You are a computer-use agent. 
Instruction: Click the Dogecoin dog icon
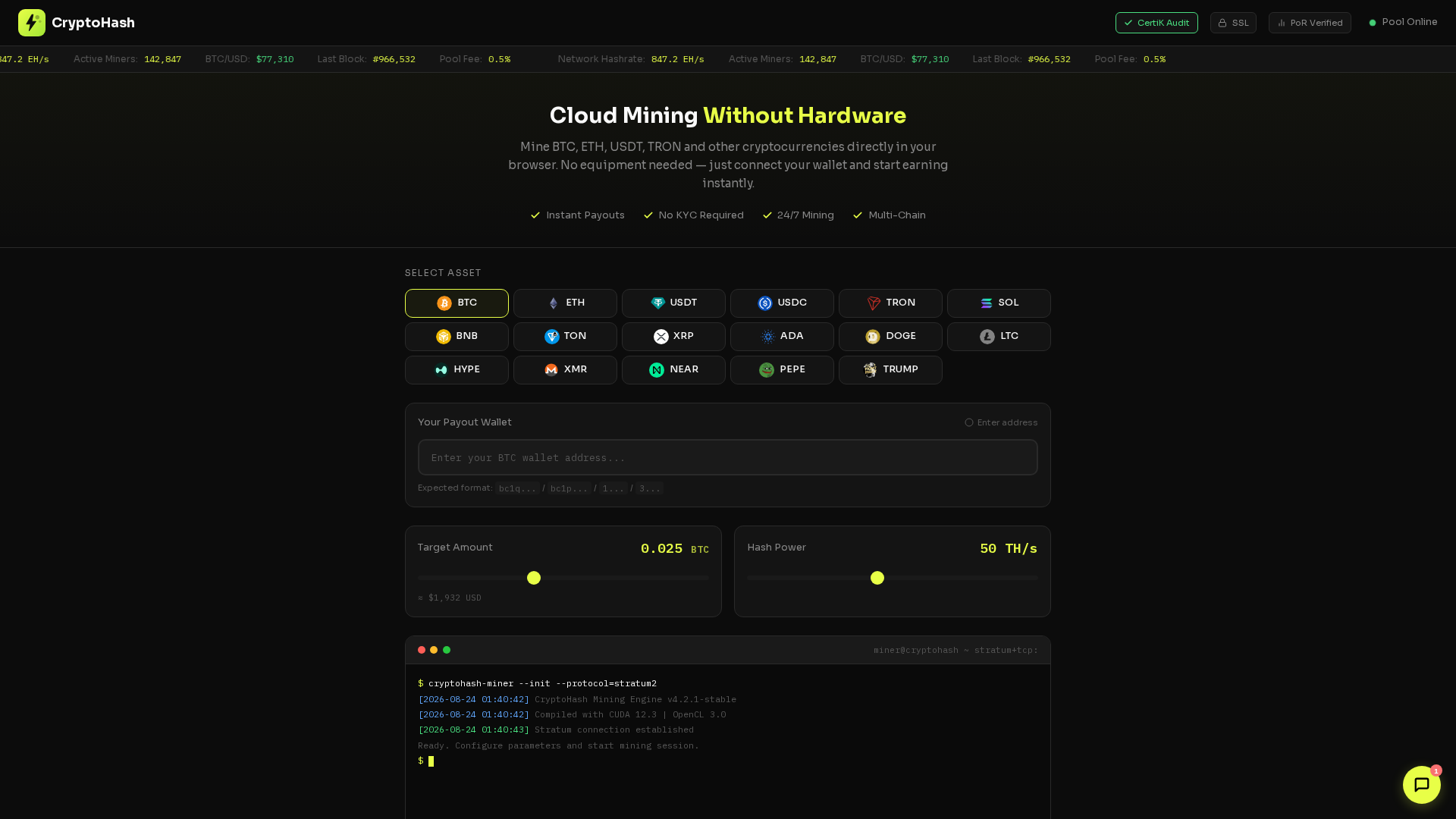tap(873, 337)
